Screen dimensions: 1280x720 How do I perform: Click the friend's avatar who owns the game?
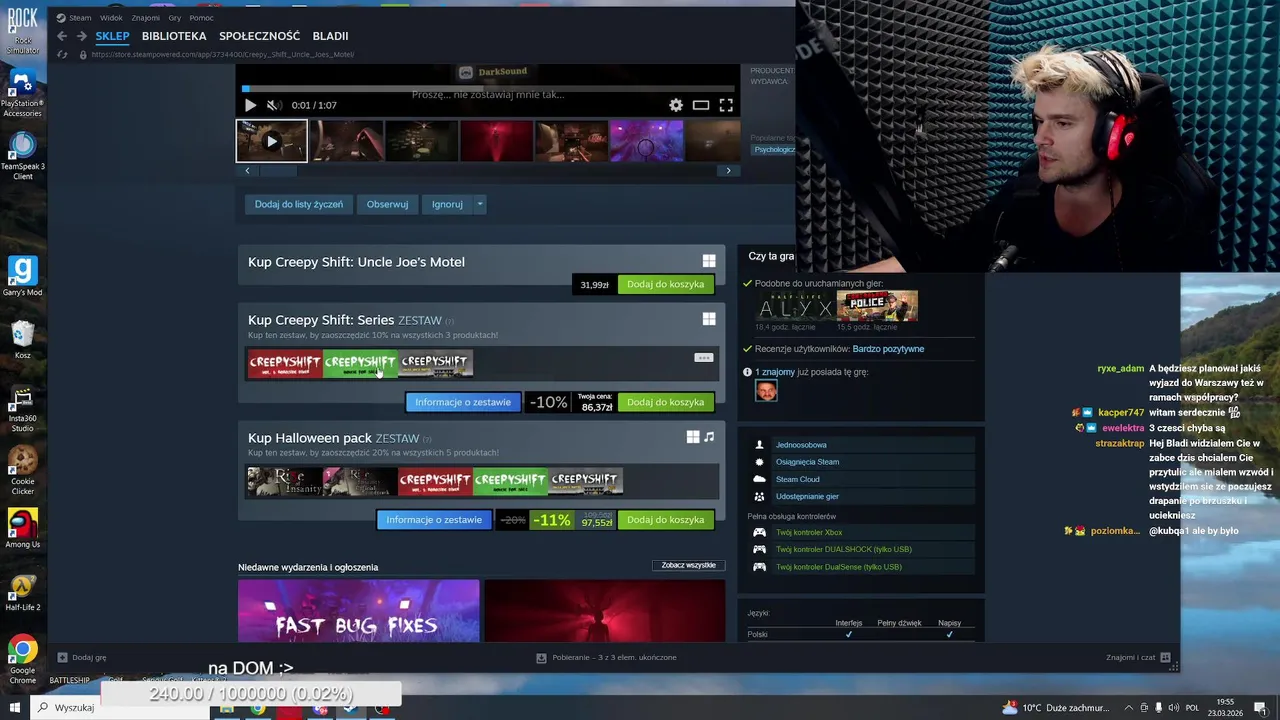[766, 390]
